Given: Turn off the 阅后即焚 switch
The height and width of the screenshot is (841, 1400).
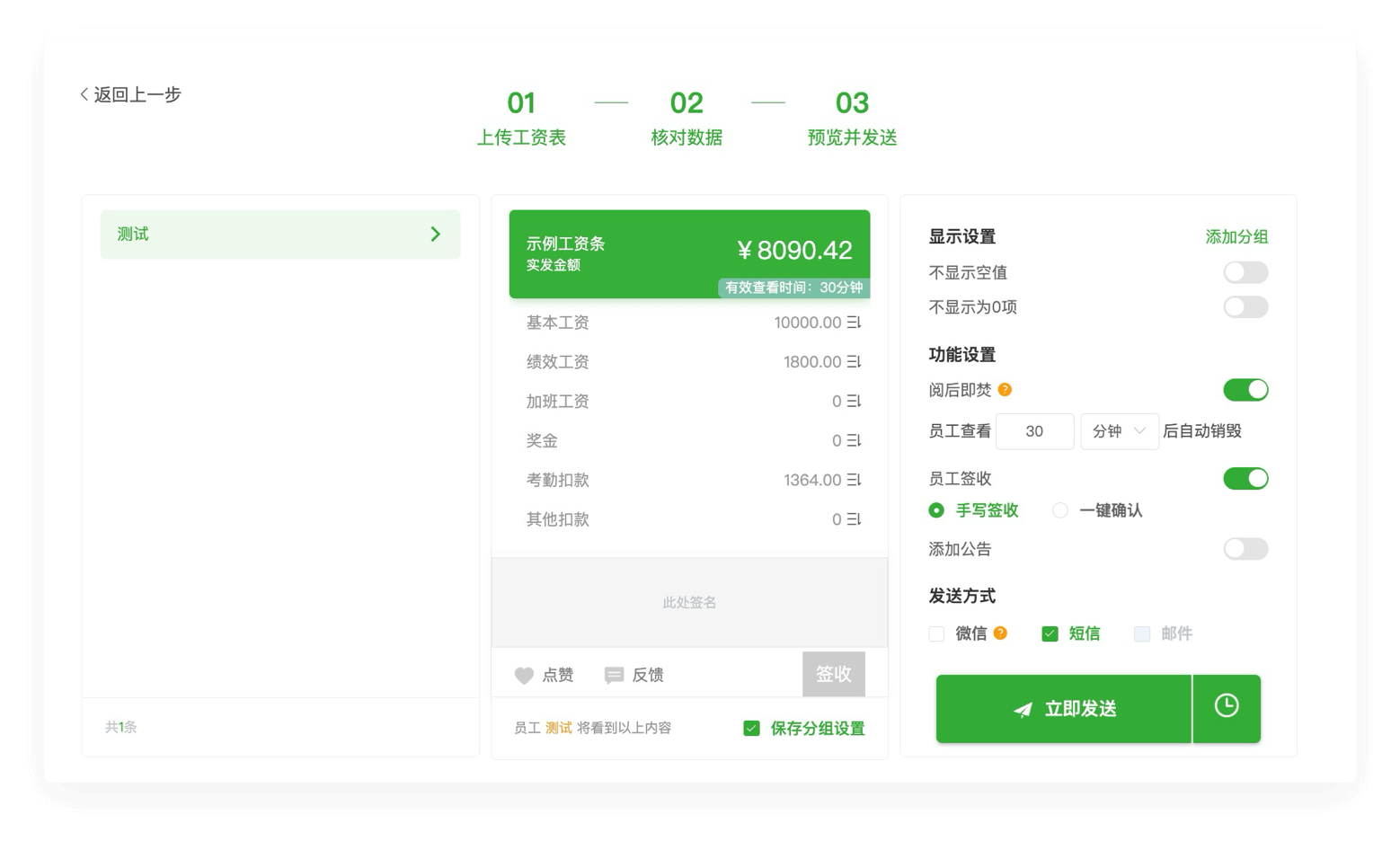Looking at the screenshot, I should tap(1245, 390).
